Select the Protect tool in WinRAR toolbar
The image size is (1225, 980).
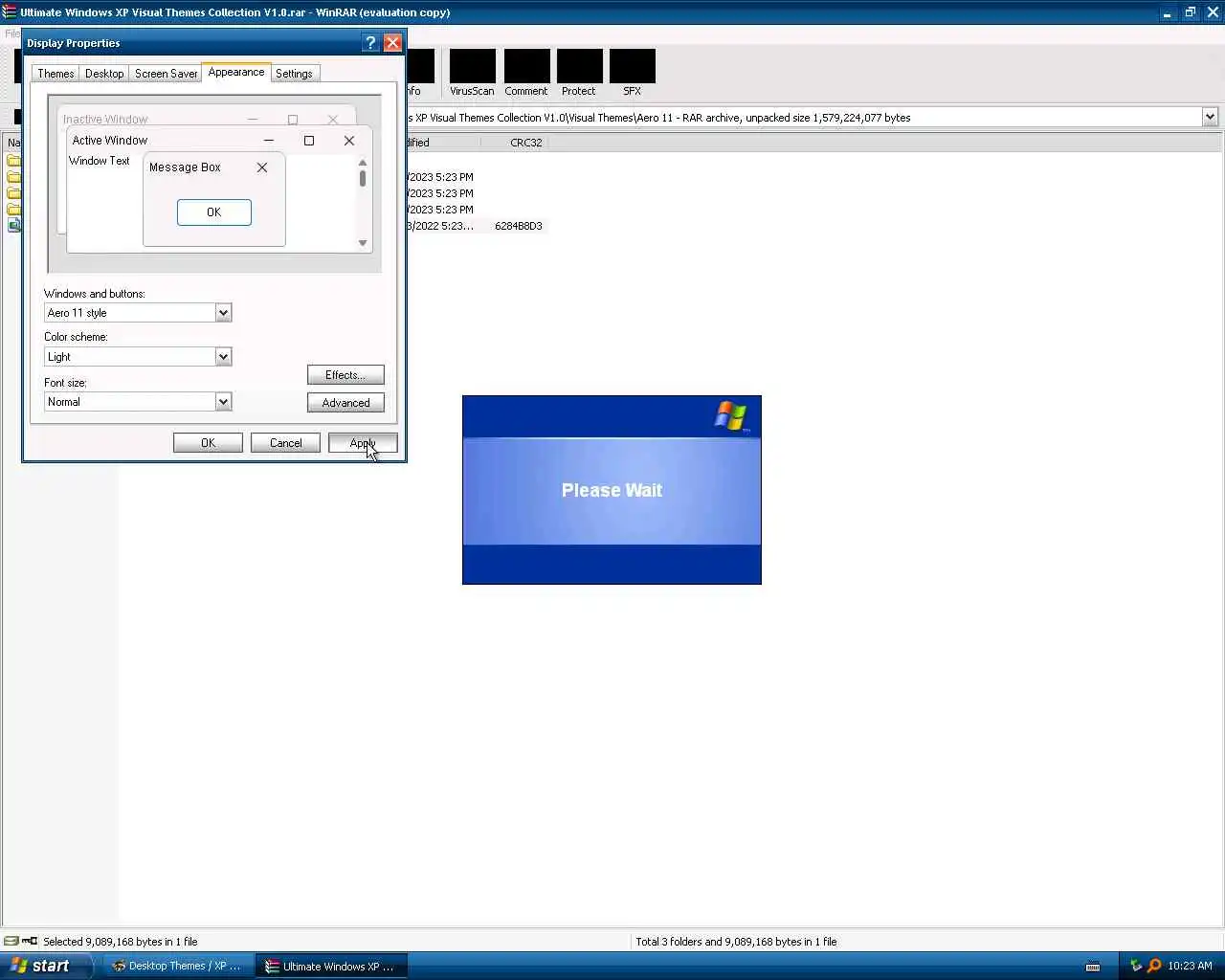point(579,73)
